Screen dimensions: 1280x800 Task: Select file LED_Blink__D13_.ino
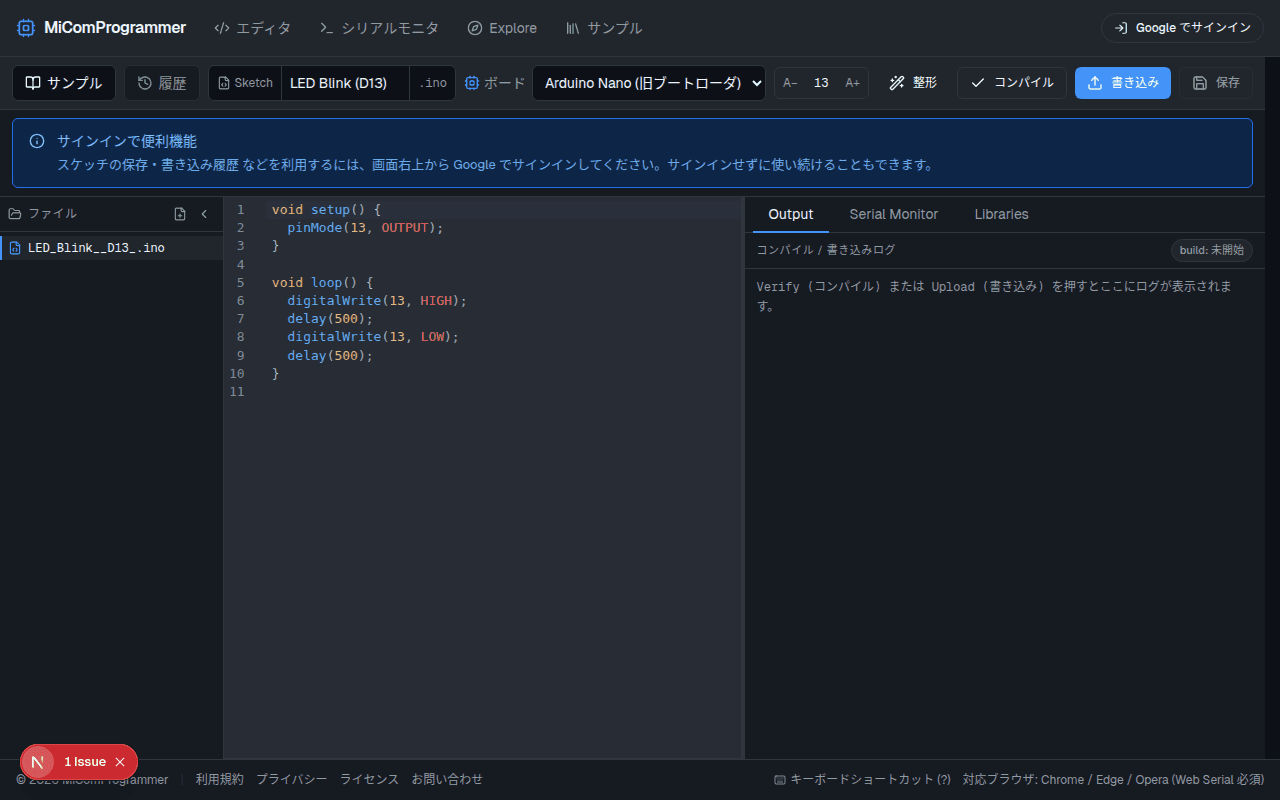[x=111, y=247]
